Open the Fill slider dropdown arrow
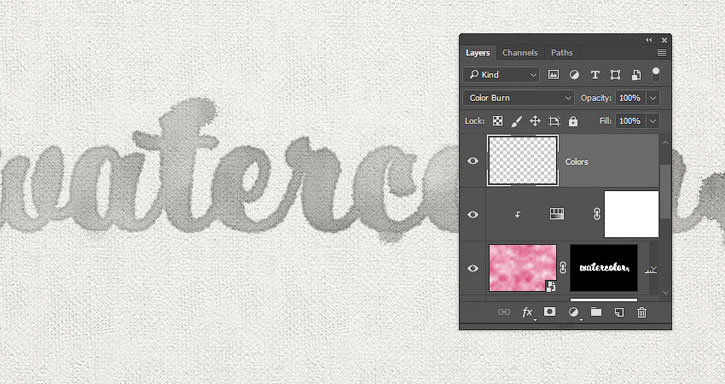 (x=653, y=121)
